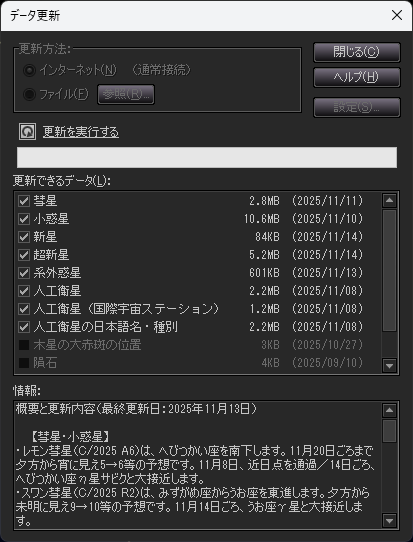This screenshot has width=413, height=542.
Task: Uncheck the 小惑星 checkbox
Action: click(24, 219)
